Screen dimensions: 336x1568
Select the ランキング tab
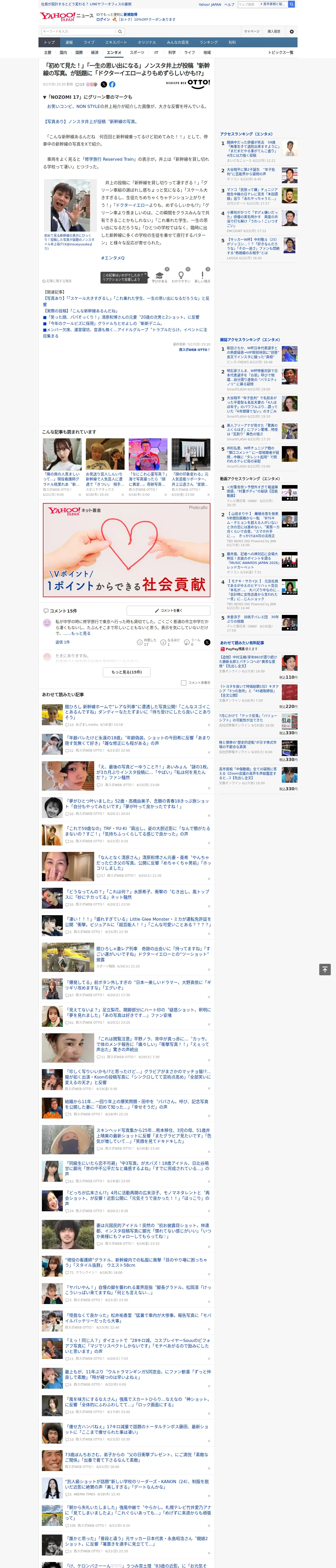tap(209, 43)
